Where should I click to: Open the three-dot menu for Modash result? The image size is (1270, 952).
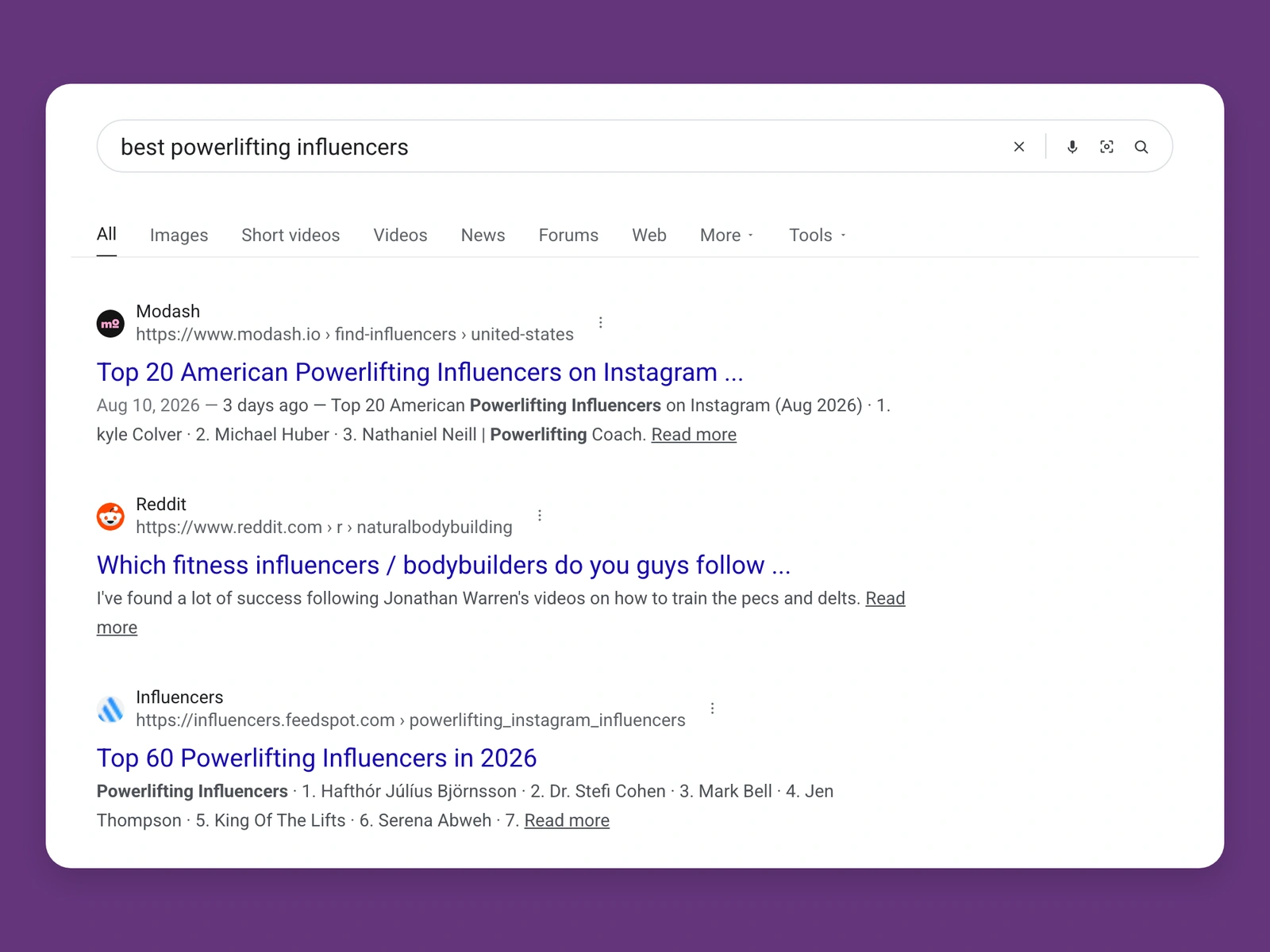[601, 323]
